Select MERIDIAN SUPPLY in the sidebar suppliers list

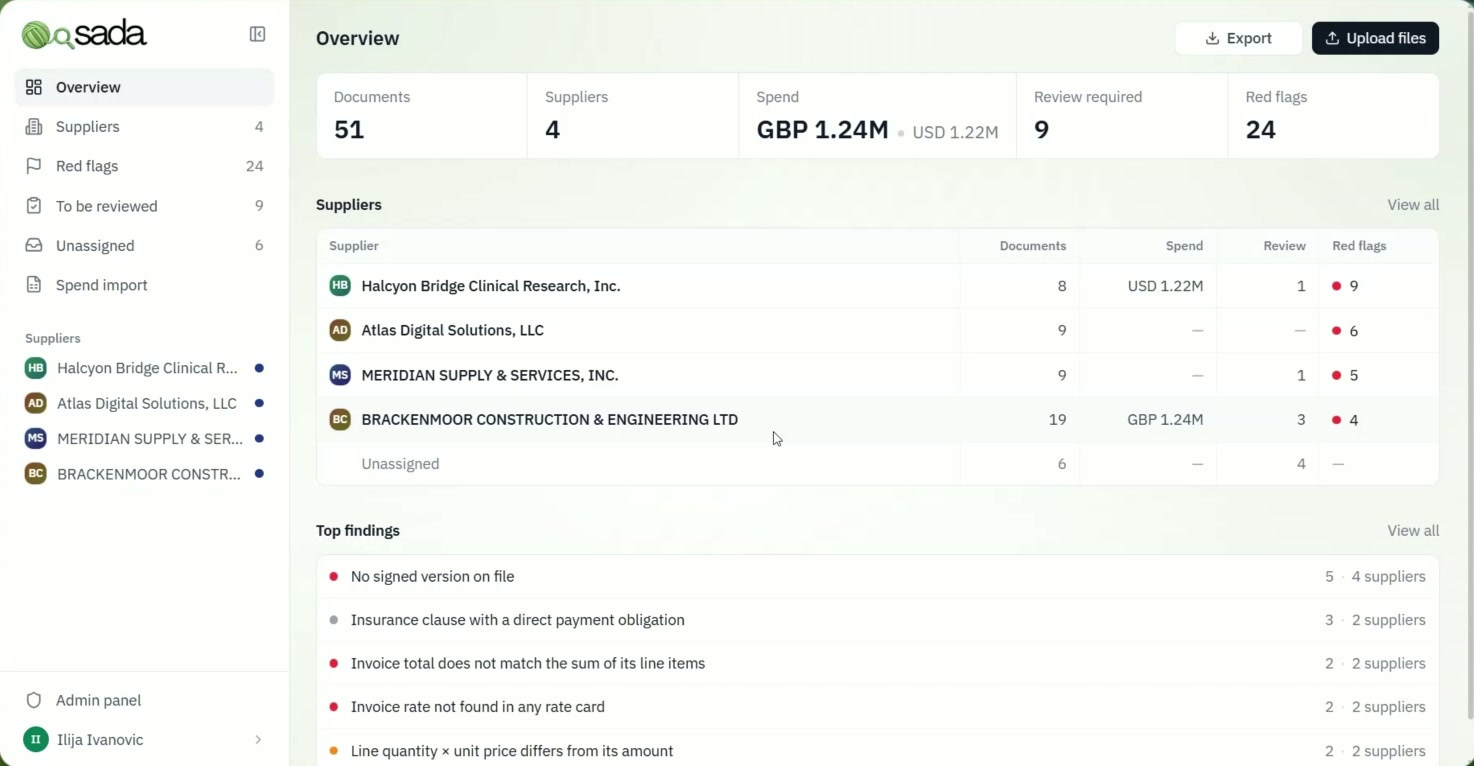click(145, 438)
